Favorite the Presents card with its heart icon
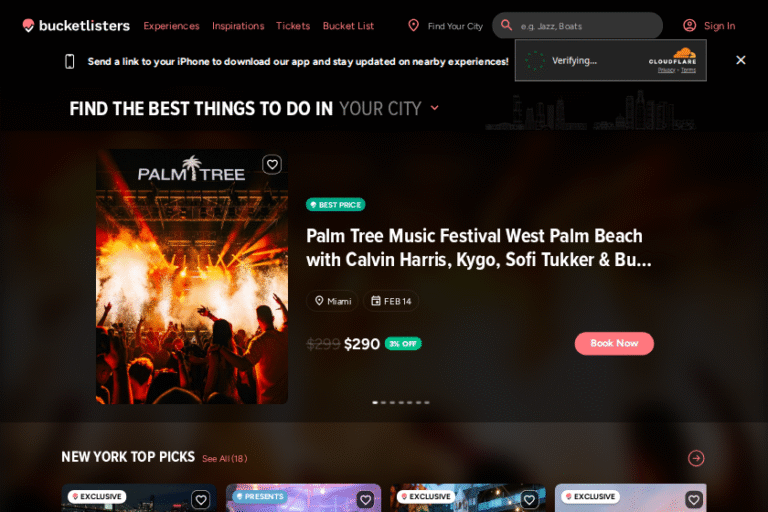The width and height of the screenshot is (768, 512). [x=365, y=500]
